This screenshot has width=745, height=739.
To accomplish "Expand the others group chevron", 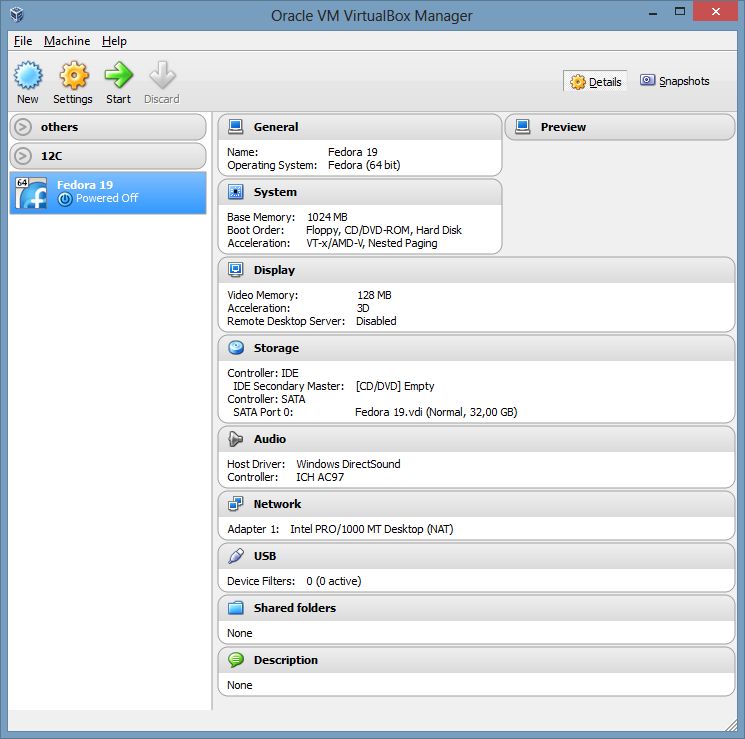I will [x=23, y=127].
